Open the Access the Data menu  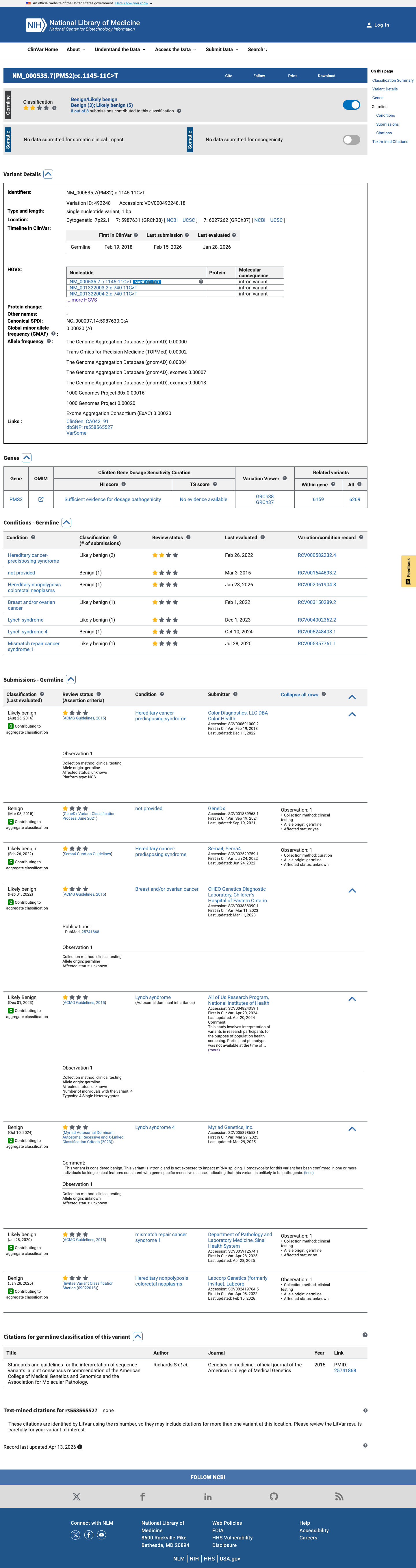(175, 49)
